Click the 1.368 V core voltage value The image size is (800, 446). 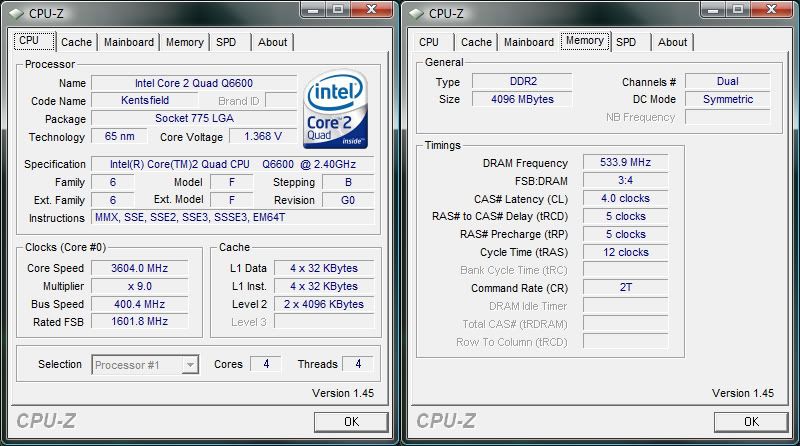tap(263, 136)
